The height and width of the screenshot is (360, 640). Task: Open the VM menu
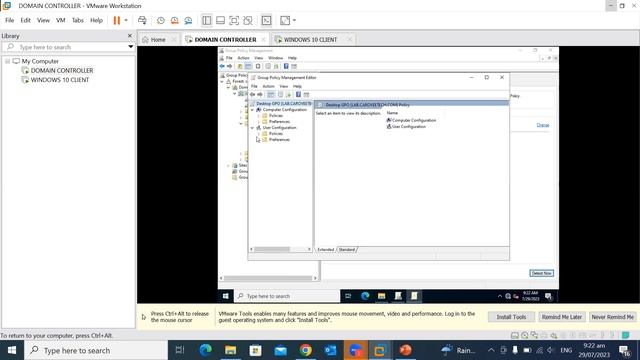point(61,20)
